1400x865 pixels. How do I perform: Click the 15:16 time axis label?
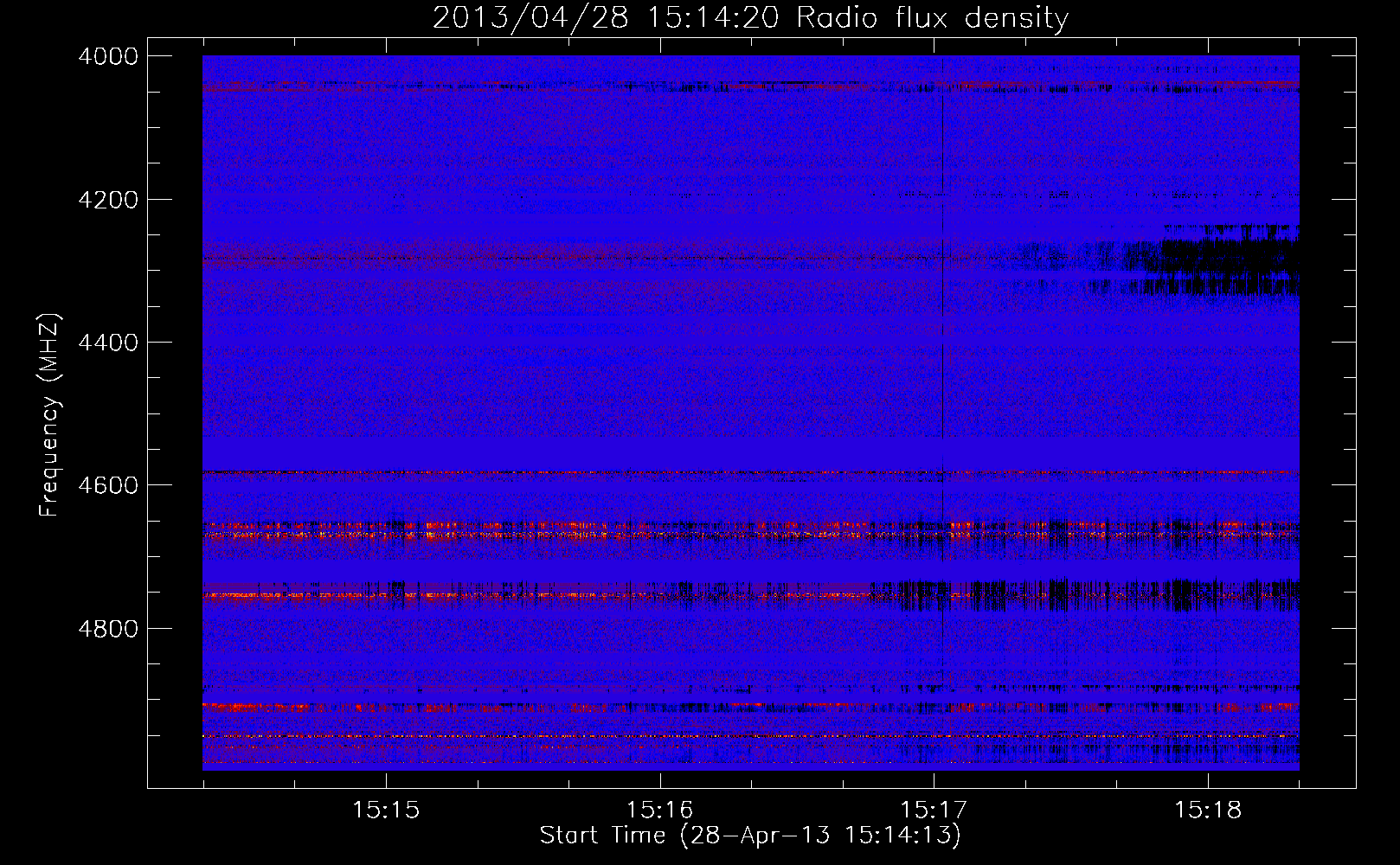(x=660, y=810)
